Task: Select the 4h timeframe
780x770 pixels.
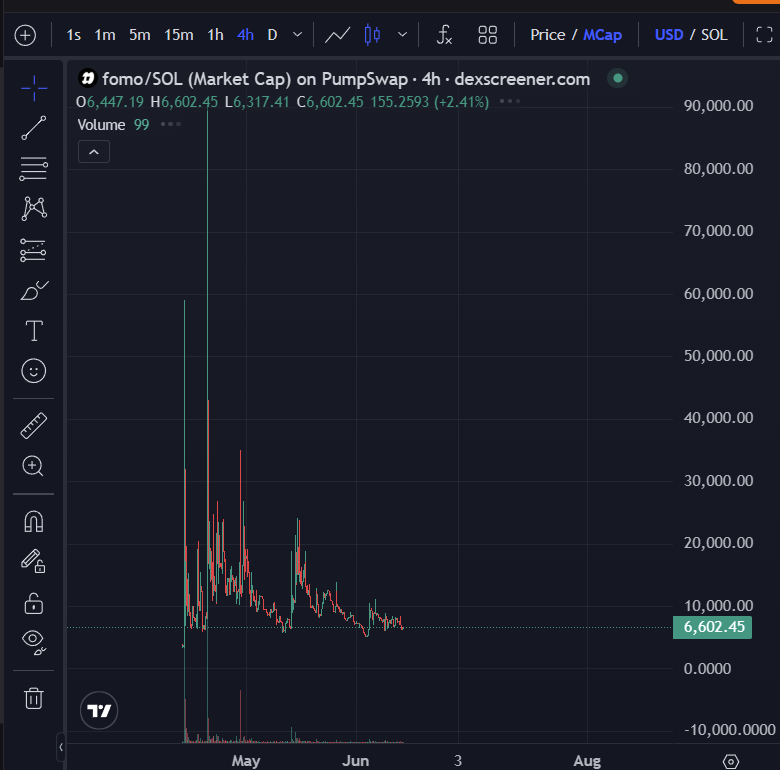Action: (x=246, y=35)
